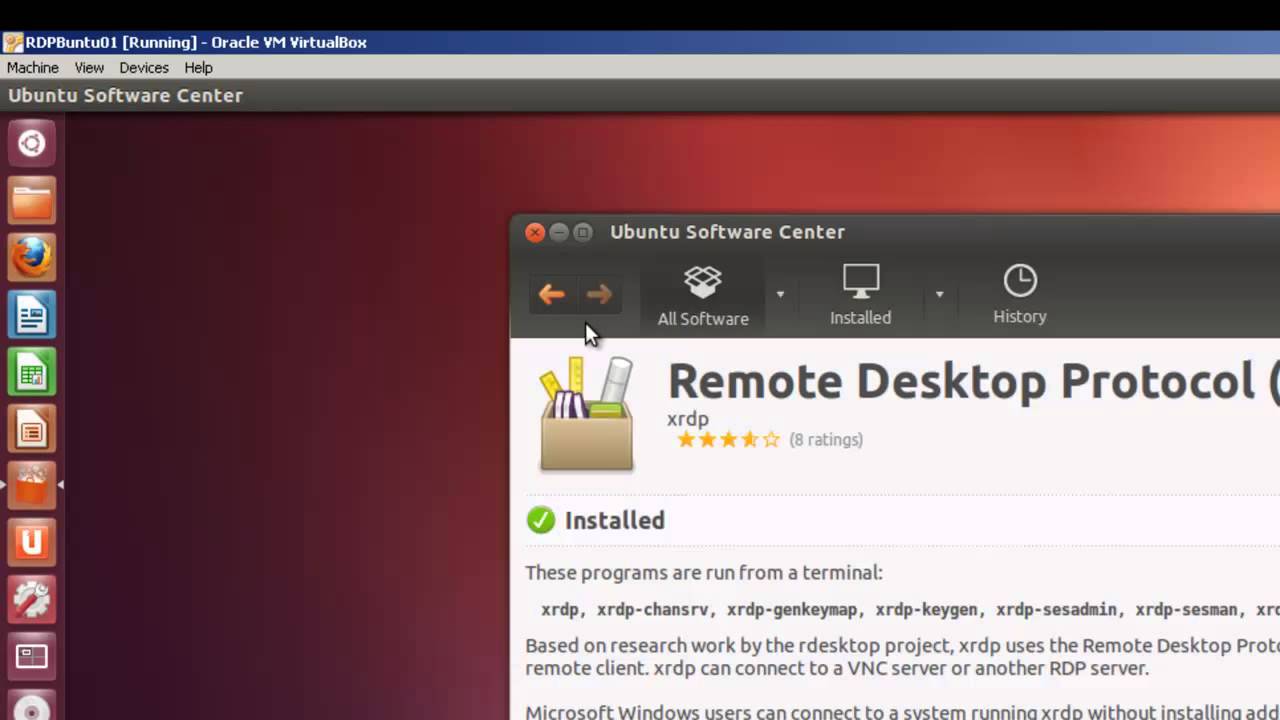Open the Ubuntu Dash home launcher
1280x720 pixels.
point(32,143)
